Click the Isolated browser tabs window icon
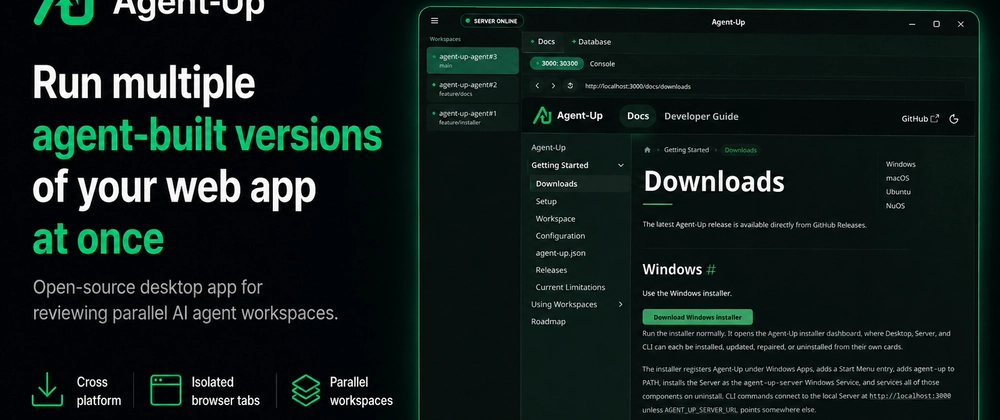Screen dimensions: 1000x420 [x=166, y=390]
